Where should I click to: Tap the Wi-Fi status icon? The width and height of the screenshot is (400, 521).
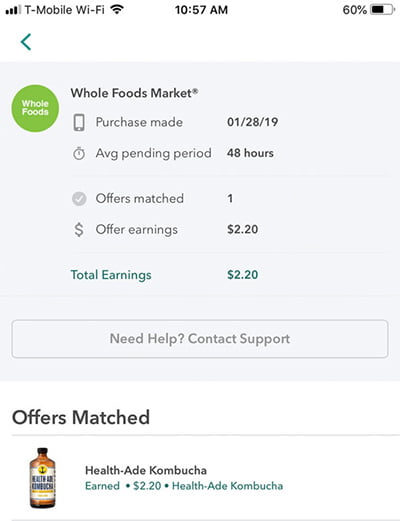click(117, 10)
